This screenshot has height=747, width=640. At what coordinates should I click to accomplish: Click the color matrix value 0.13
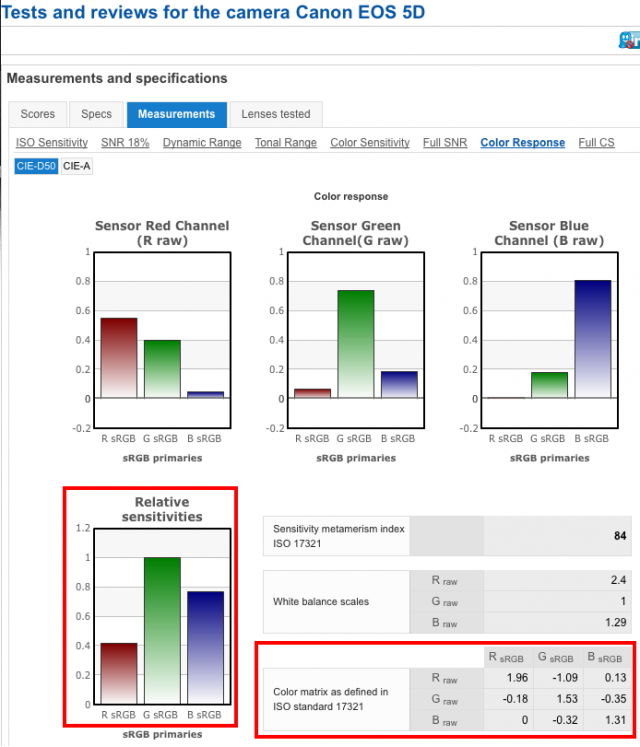(x=616, y=677)
